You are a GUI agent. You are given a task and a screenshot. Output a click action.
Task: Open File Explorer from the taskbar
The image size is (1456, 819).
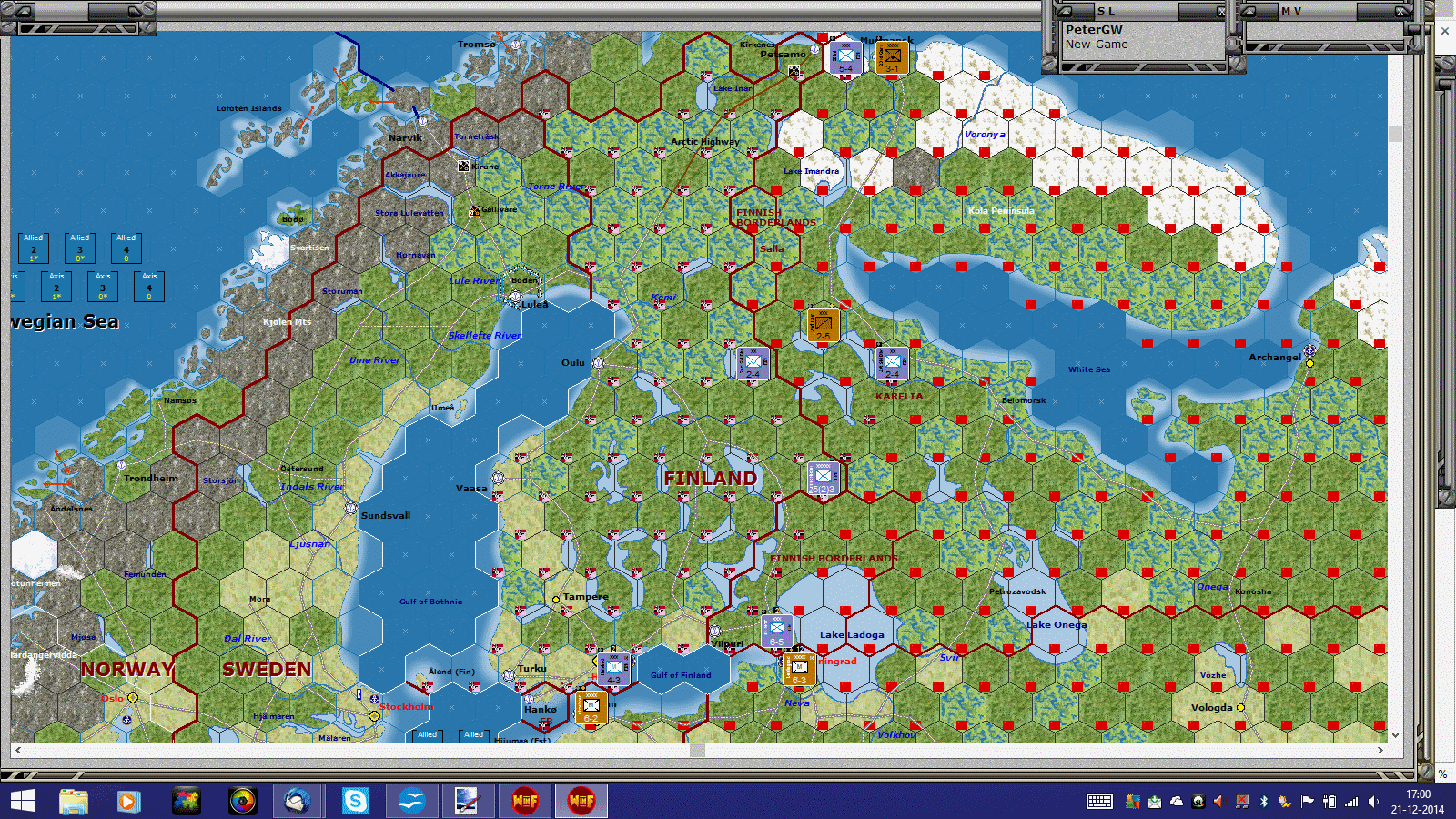(x=74, y=801)
